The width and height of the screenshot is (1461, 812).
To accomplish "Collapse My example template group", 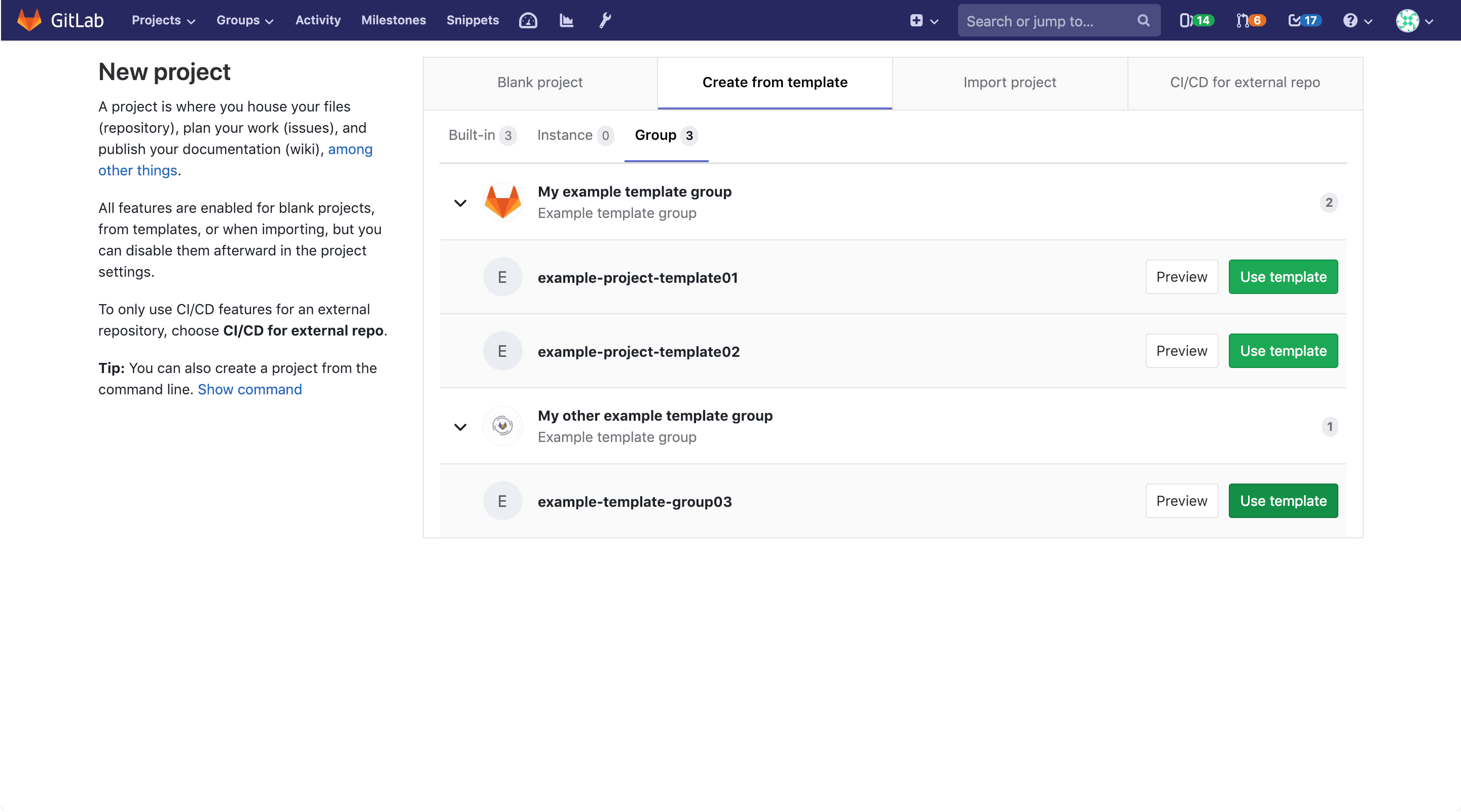I will (x=460, y=202).
